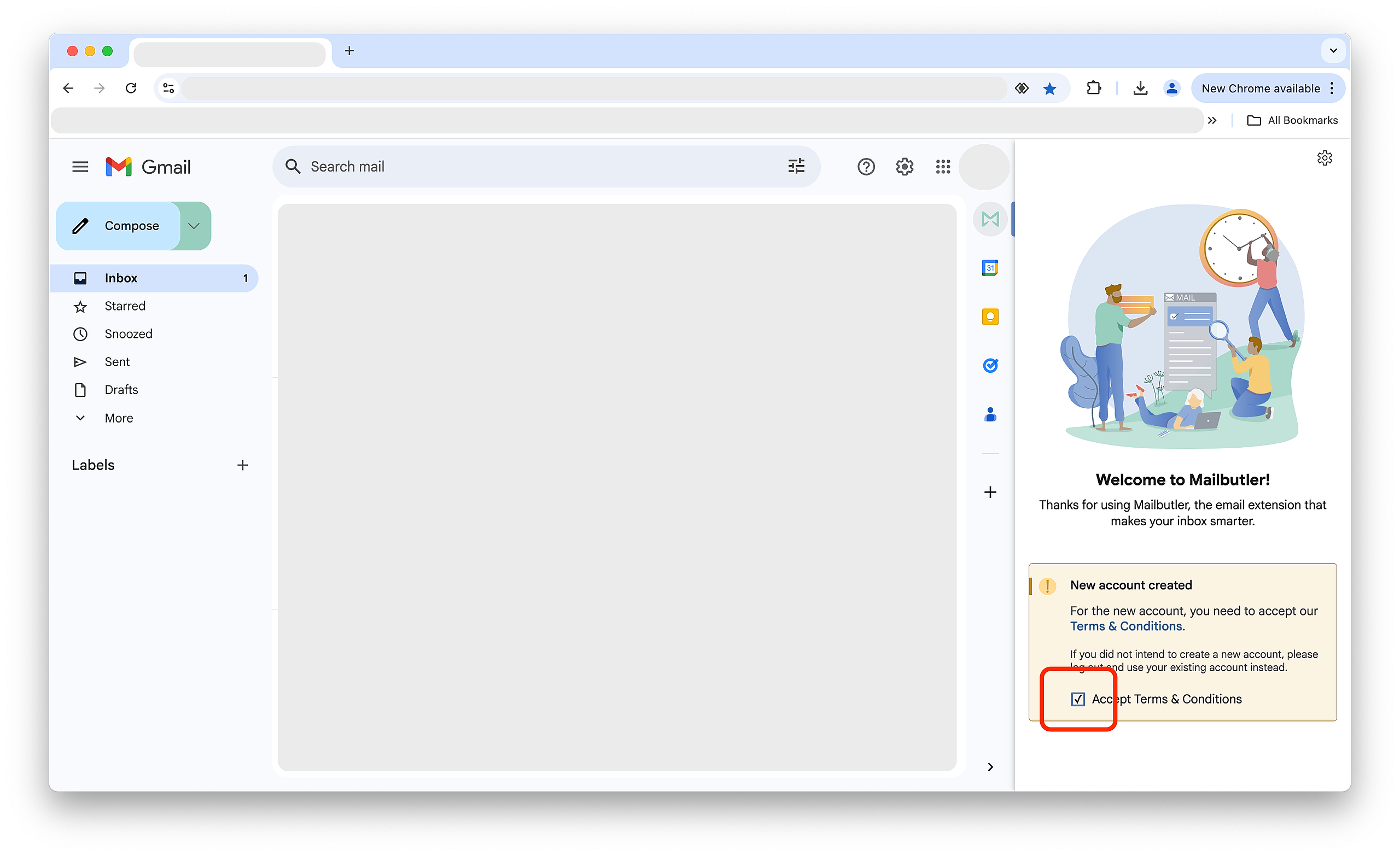Viewport: 1400px width, 856px height.
Task: Create a new label with plus icon
Action: click(x=243, y=465)
